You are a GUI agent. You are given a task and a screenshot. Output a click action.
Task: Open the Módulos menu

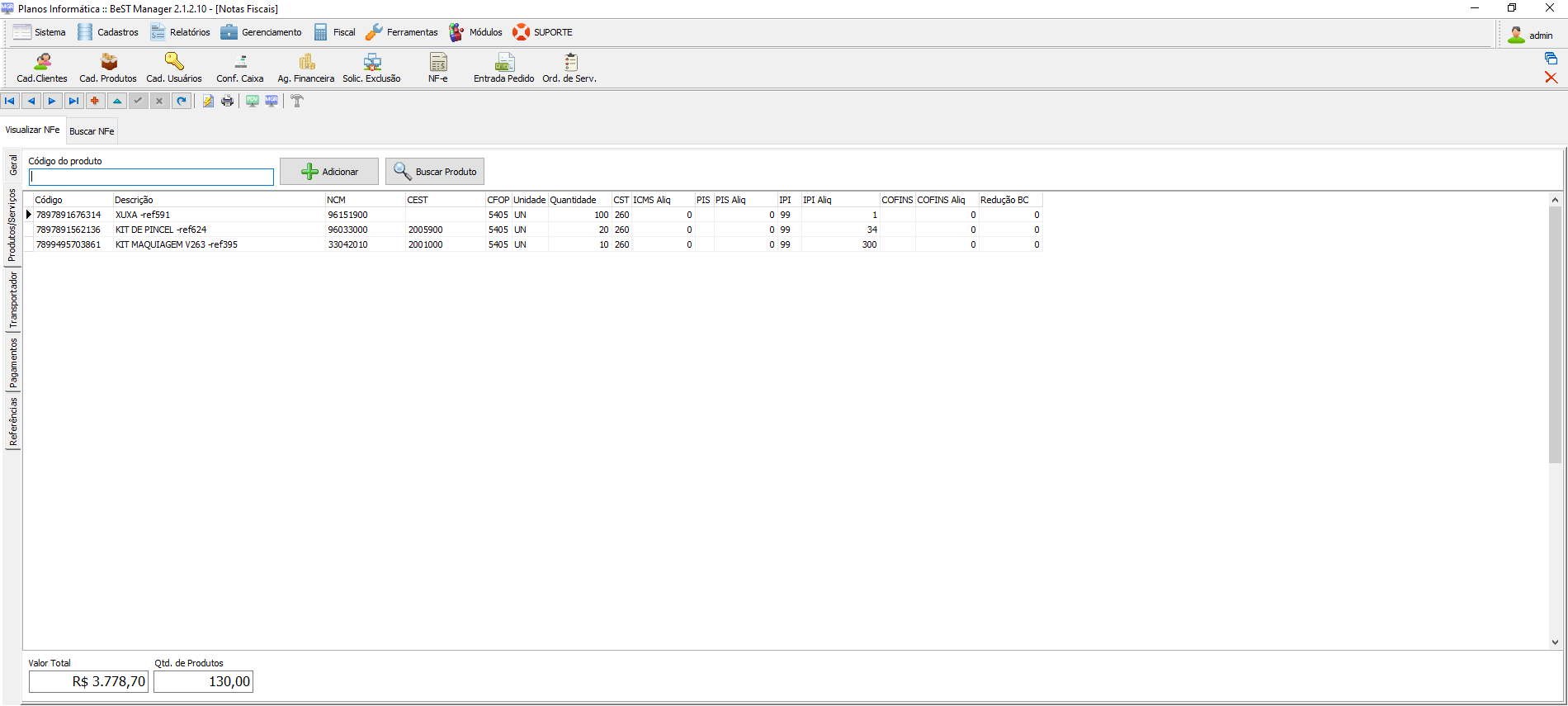pos(476,32)
